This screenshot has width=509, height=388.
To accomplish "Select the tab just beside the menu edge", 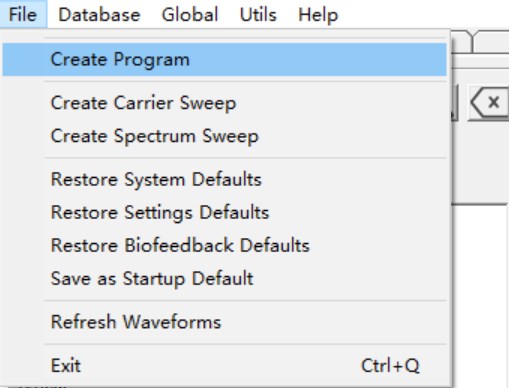I will coord(462,41).
